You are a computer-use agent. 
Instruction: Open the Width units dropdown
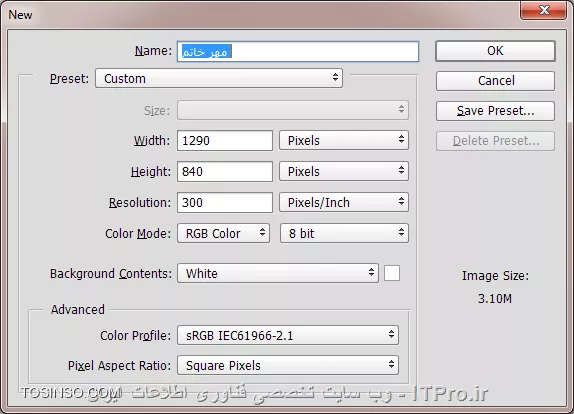coord(344,141)
